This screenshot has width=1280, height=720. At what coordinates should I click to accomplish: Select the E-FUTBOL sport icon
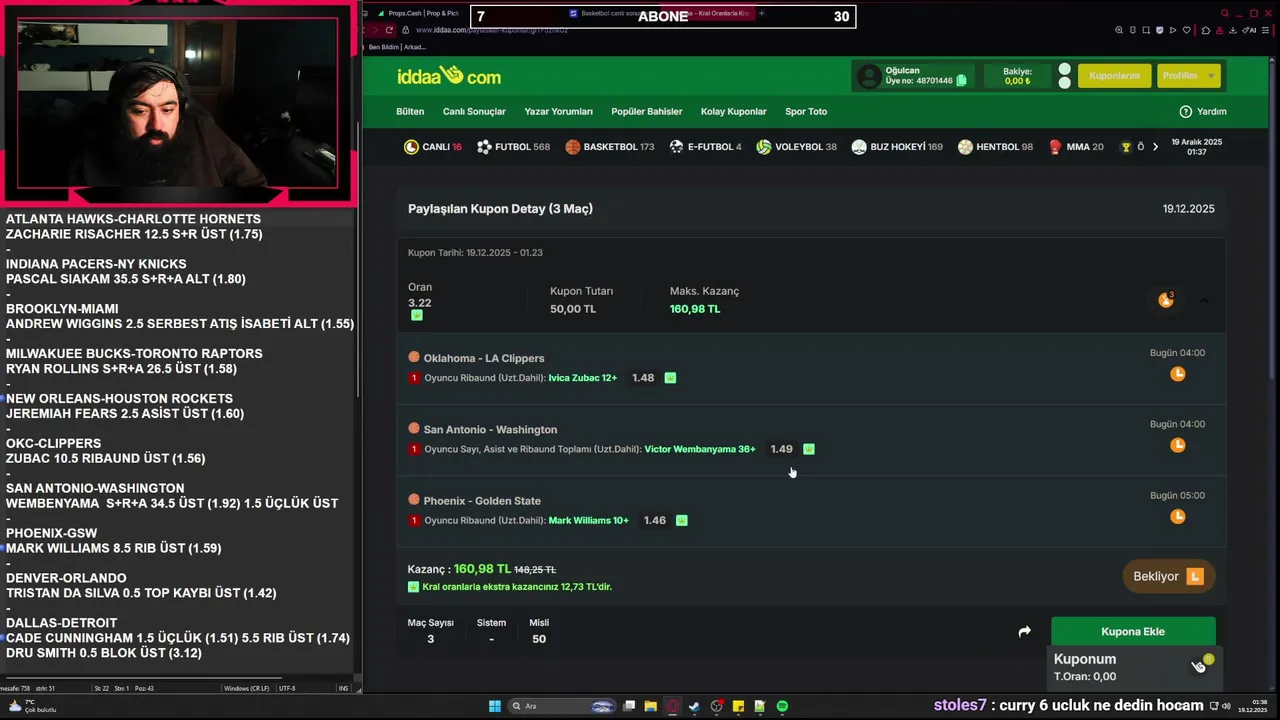677,147
